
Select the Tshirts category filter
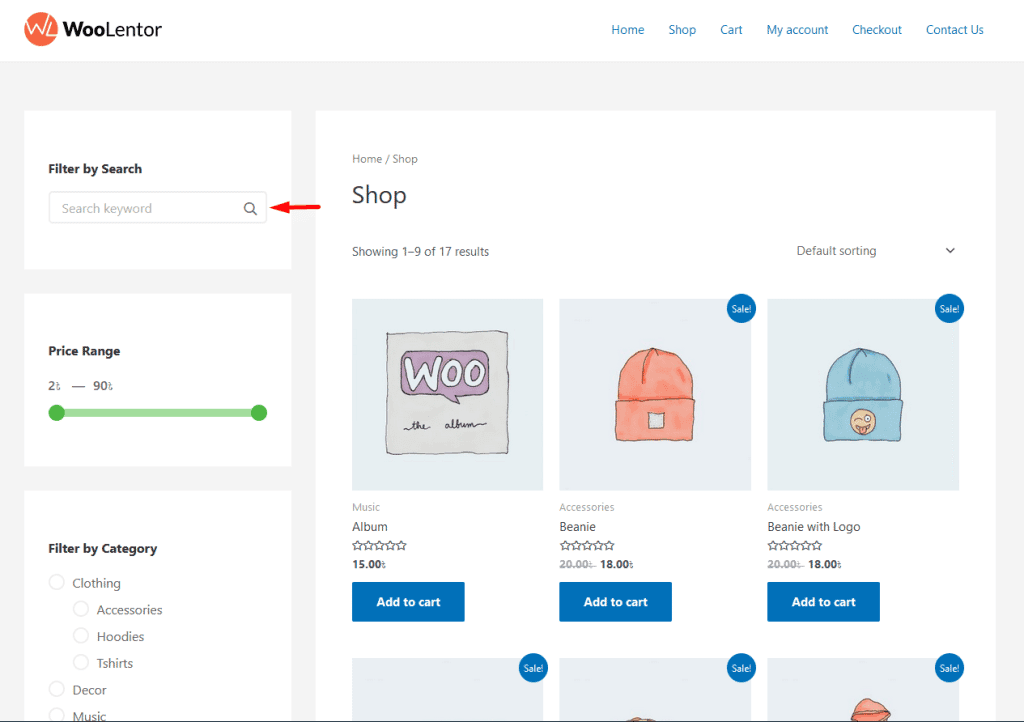pyautogui.click(x=81, y=663)
